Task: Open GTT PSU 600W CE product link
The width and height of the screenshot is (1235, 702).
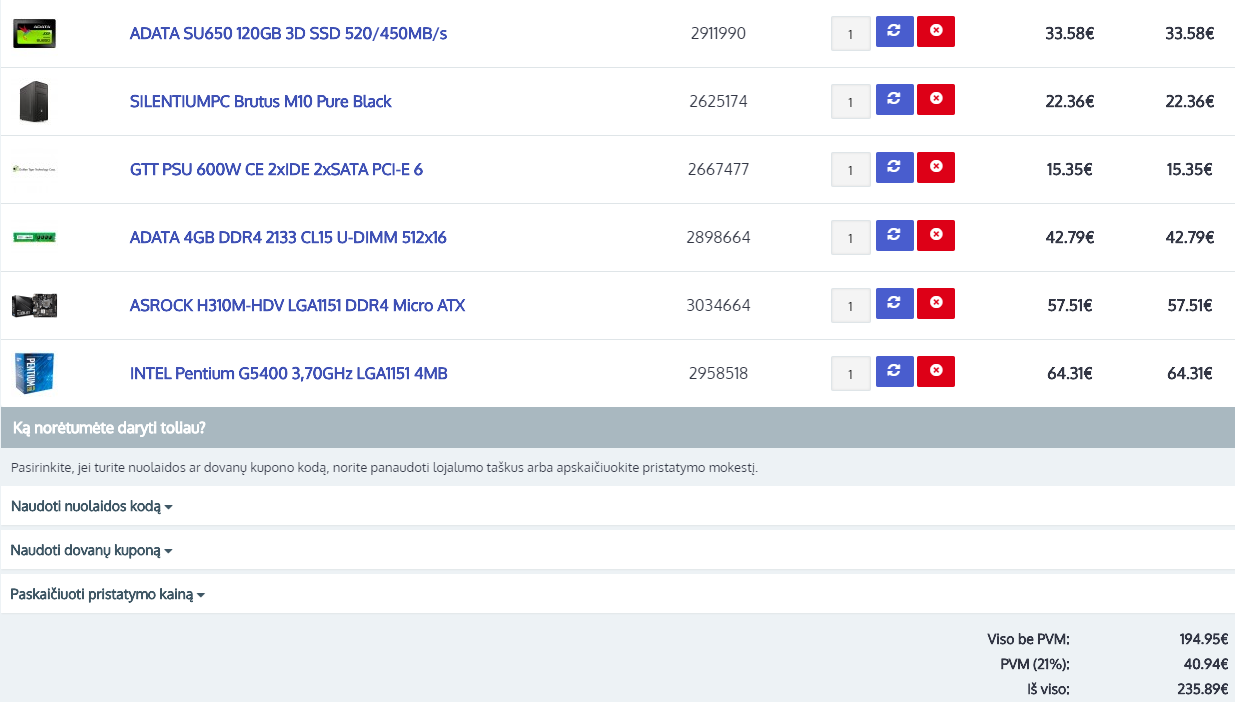Action: click(x=276, y=169)
